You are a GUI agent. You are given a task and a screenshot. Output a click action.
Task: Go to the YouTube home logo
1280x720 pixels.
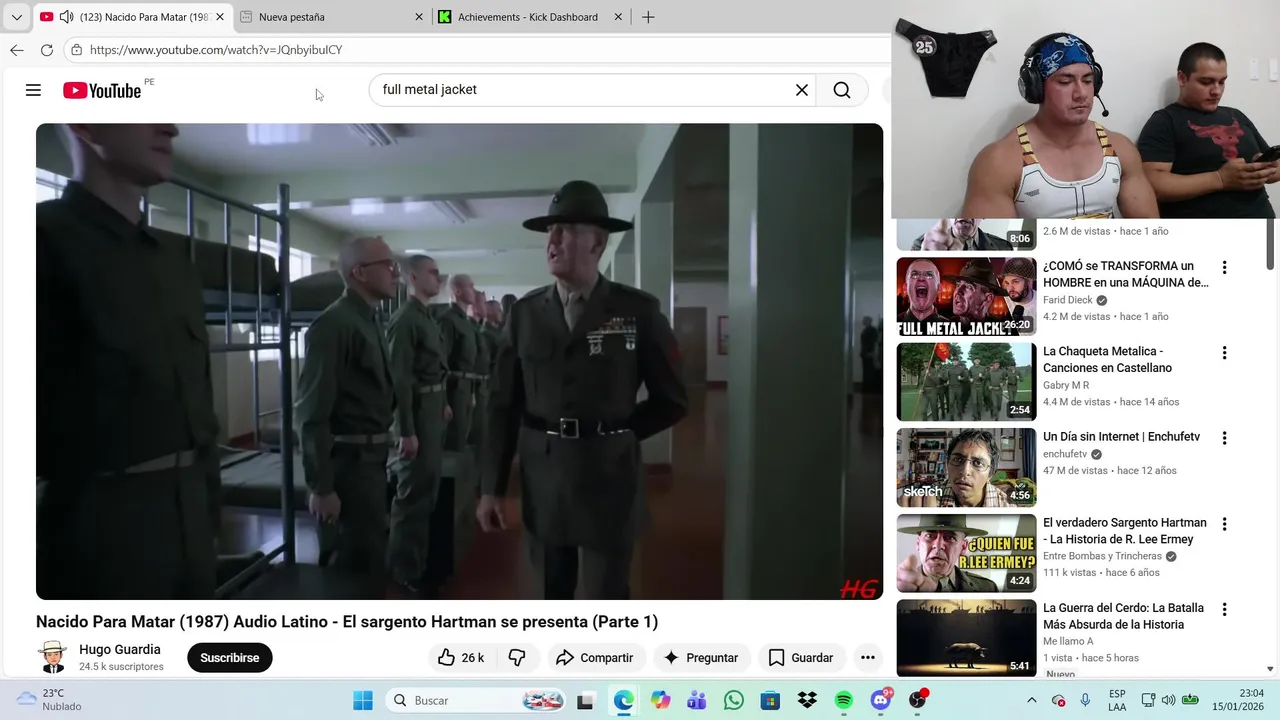point(102,90)
